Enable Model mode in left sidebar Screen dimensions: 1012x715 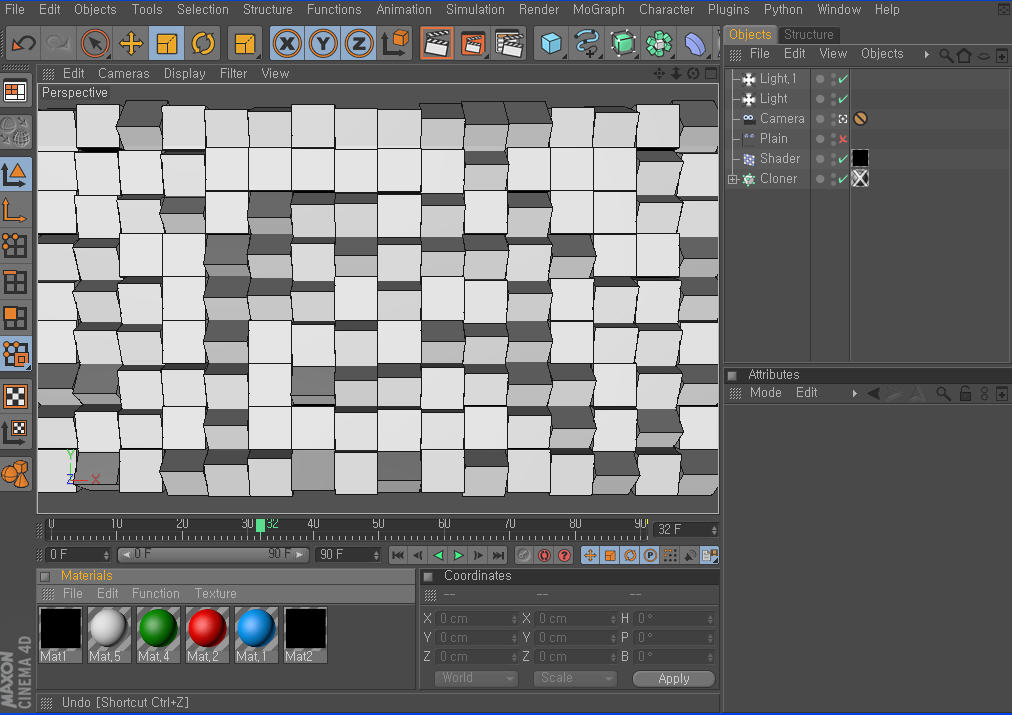point(15,174)
